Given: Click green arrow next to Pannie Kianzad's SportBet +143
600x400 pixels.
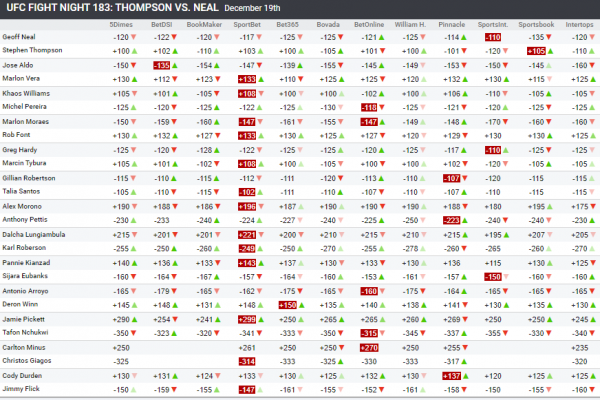Looking at the screenshot, I should 261,263.
